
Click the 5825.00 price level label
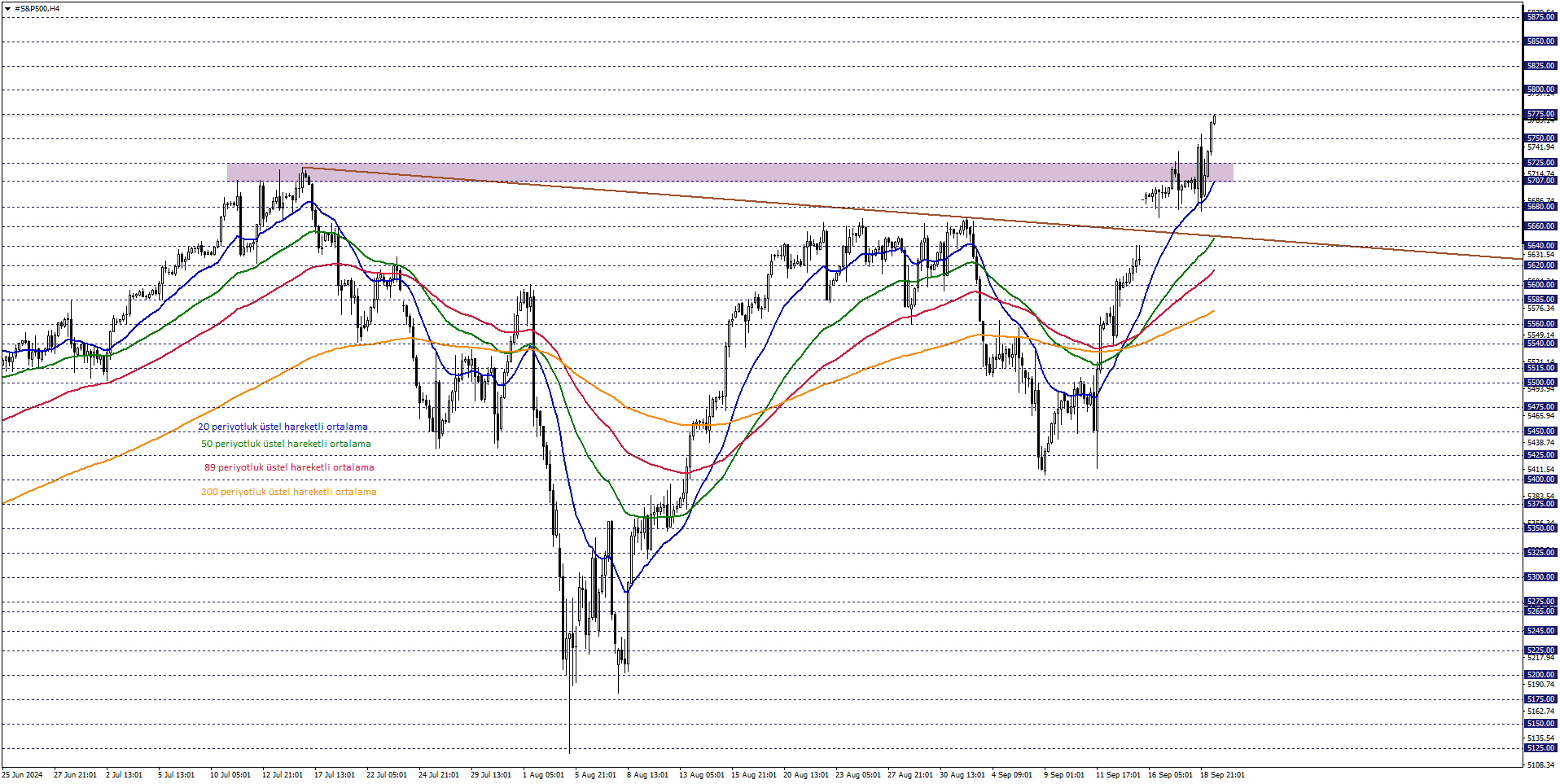pyautogui.click(x=1540, y=66)
